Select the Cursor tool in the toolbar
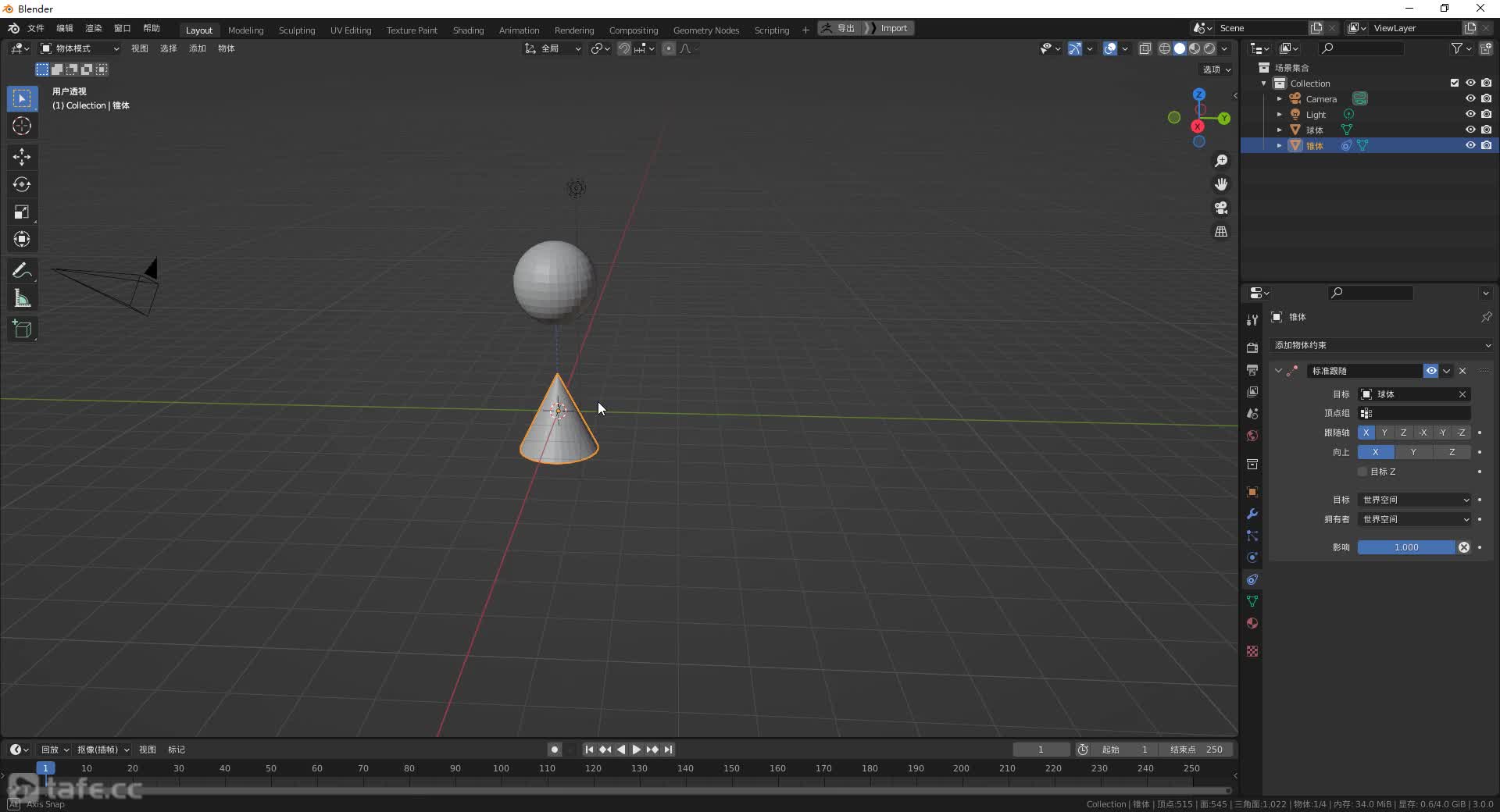This screenshot has height=812, width=1500. pos(22,126)
